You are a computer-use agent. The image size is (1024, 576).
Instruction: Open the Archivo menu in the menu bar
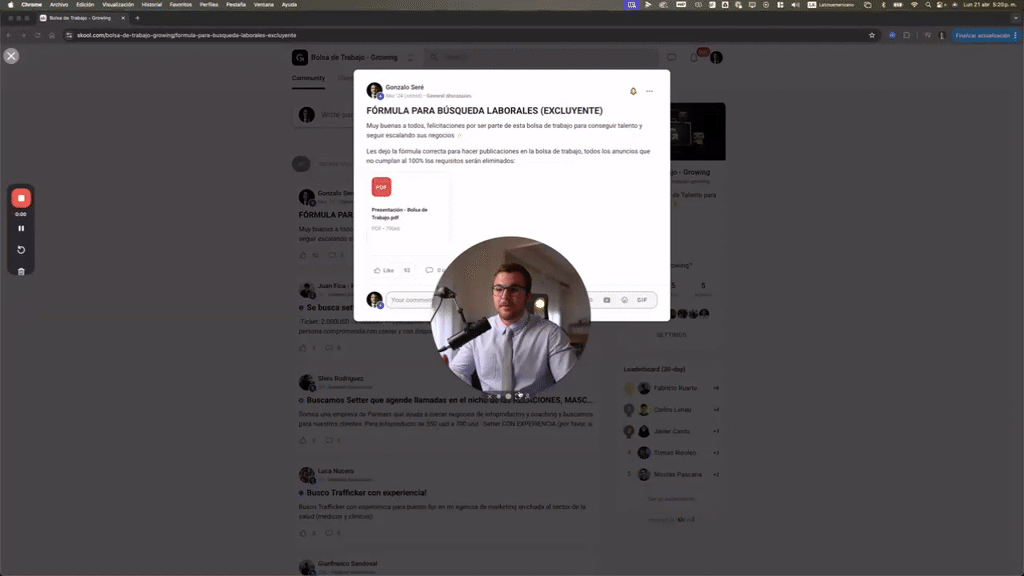59,5
